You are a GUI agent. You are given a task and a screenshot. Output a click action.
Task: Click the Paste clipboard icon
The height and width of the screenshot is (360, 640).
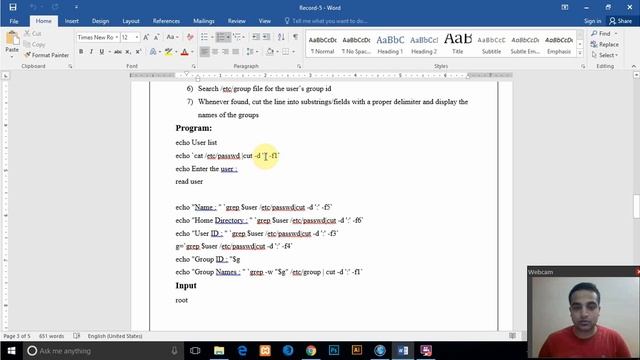click(x=12, y=39)
